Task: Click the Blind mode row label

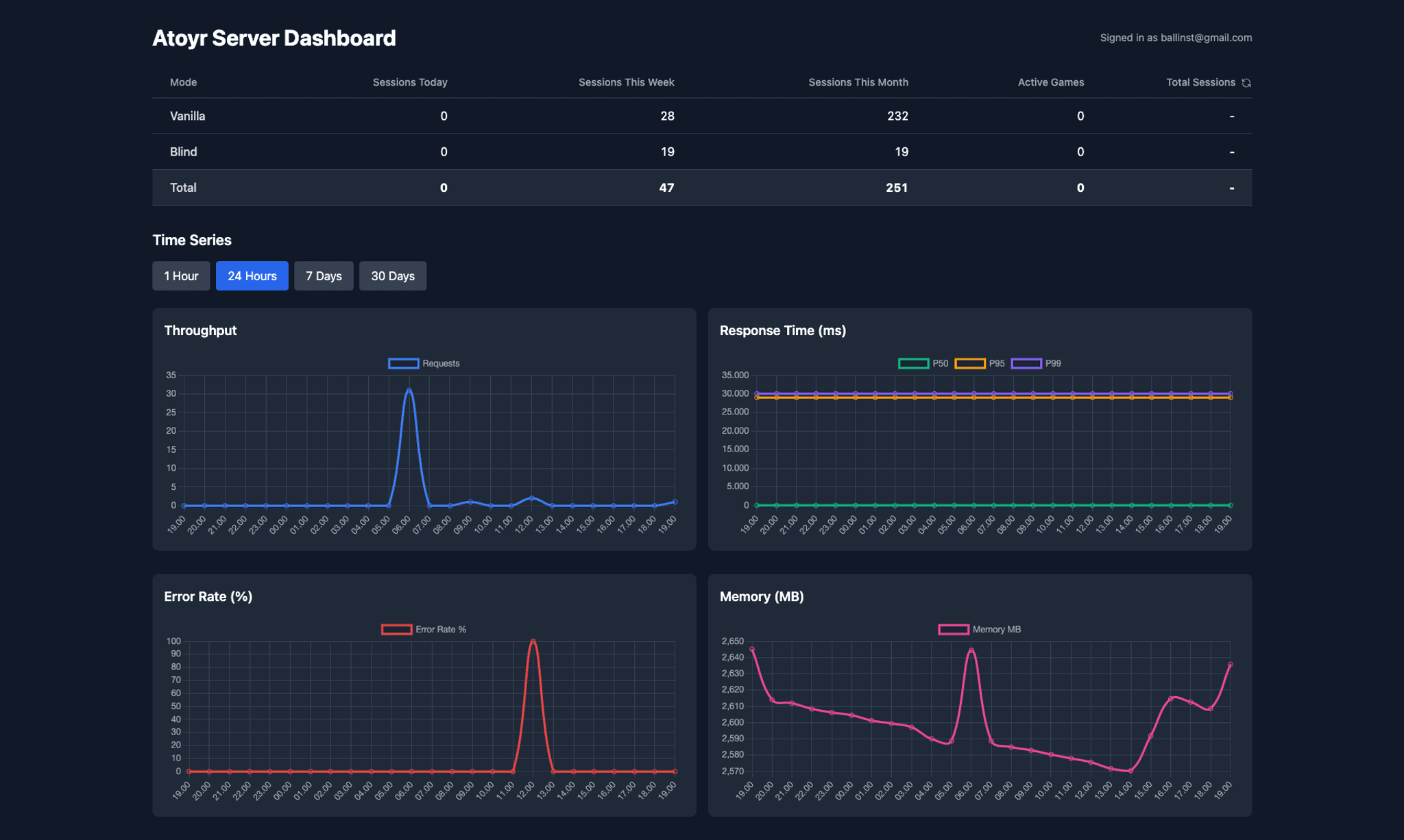Action: click(183, 151)
